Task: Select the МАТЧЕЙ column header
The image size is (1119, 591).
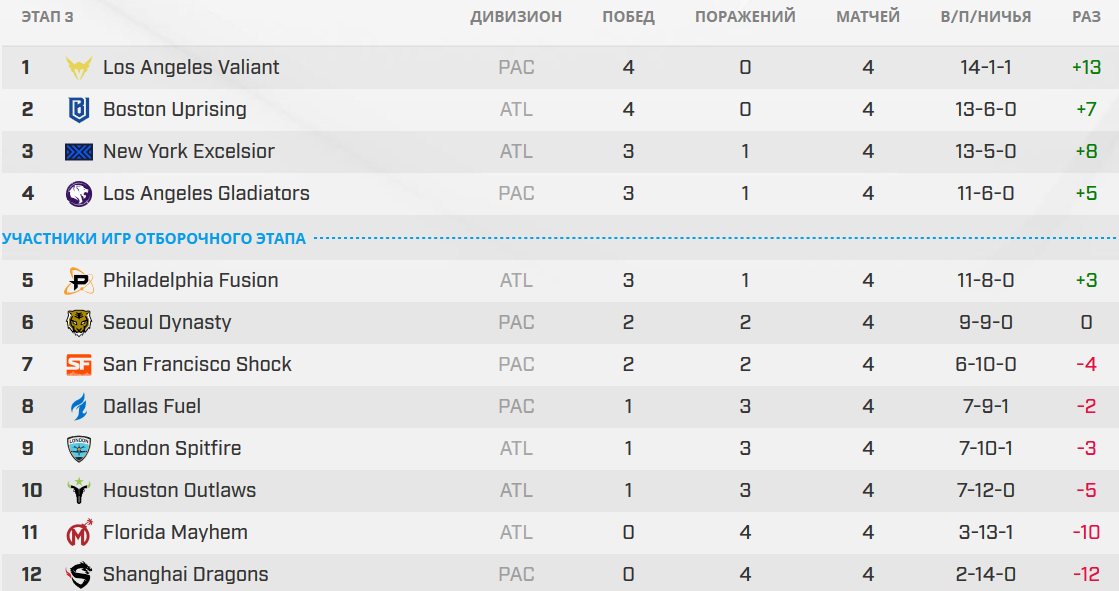Action: 868,17
